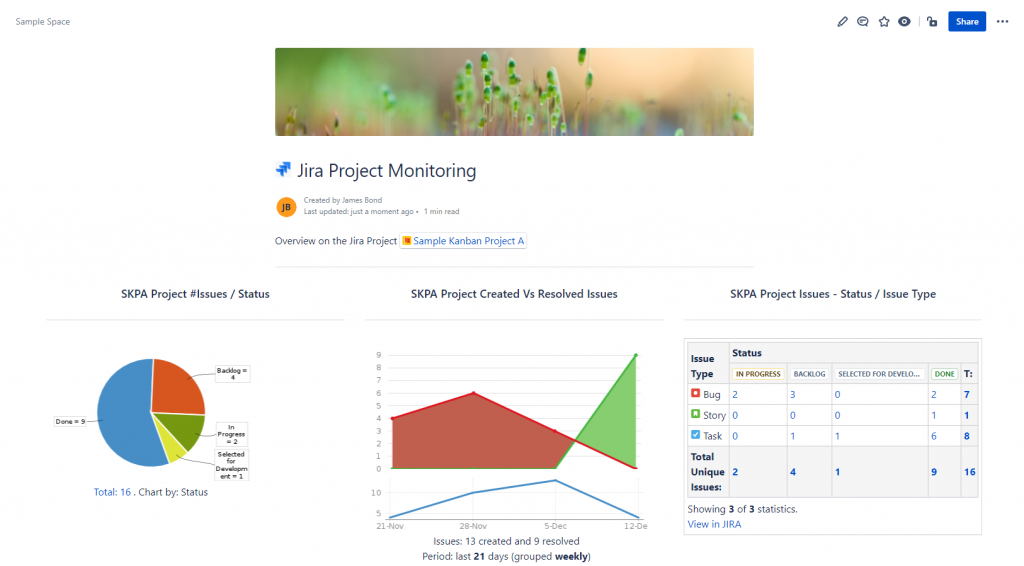The width and height of the screenshot is (1024, 566).
Task: Click the orange Backlog pie slice
Action: (176, 388)
